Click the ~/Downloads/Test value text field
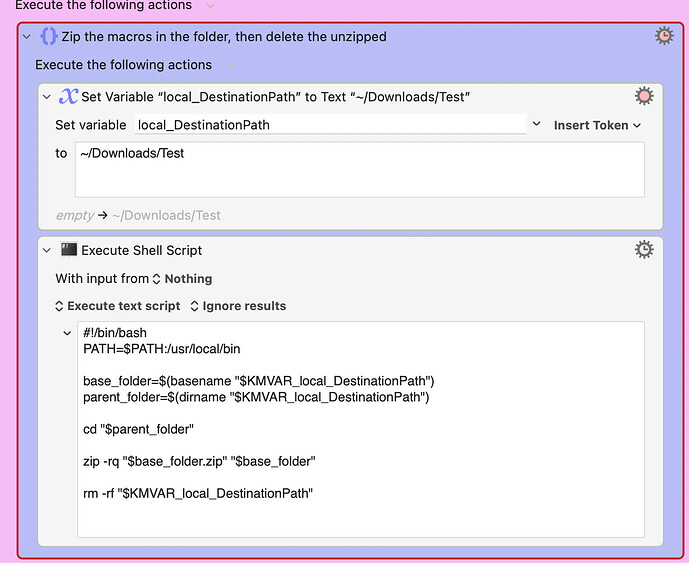 pos(359,169)
